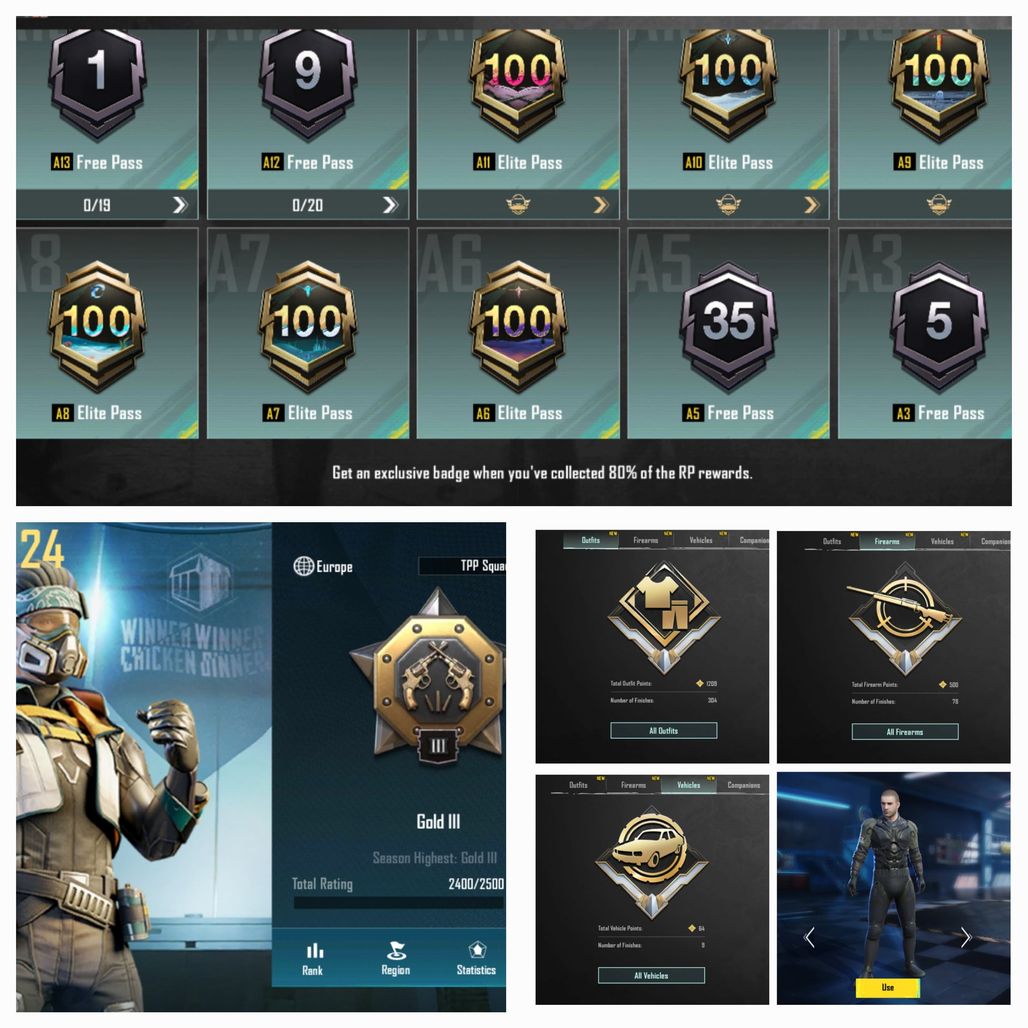Image resolution: width=1028 pixels, height=1028 pixels.
Task: Switch to Firearms tab in firearm panel
Action: (886, 541)
